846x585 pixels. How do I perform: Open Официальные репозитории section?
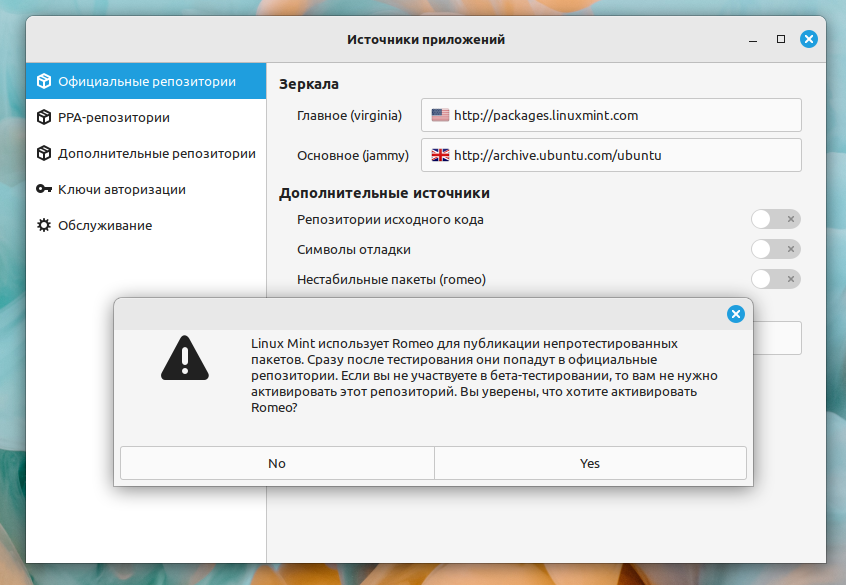coord(146,81)
